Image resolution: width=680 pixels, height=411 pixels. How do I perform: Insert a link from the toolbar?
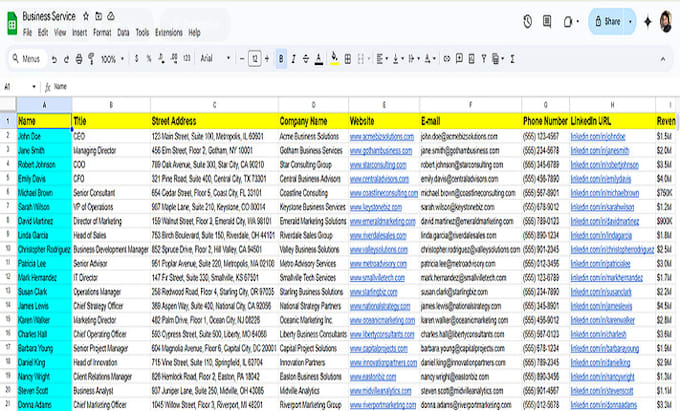446,59
